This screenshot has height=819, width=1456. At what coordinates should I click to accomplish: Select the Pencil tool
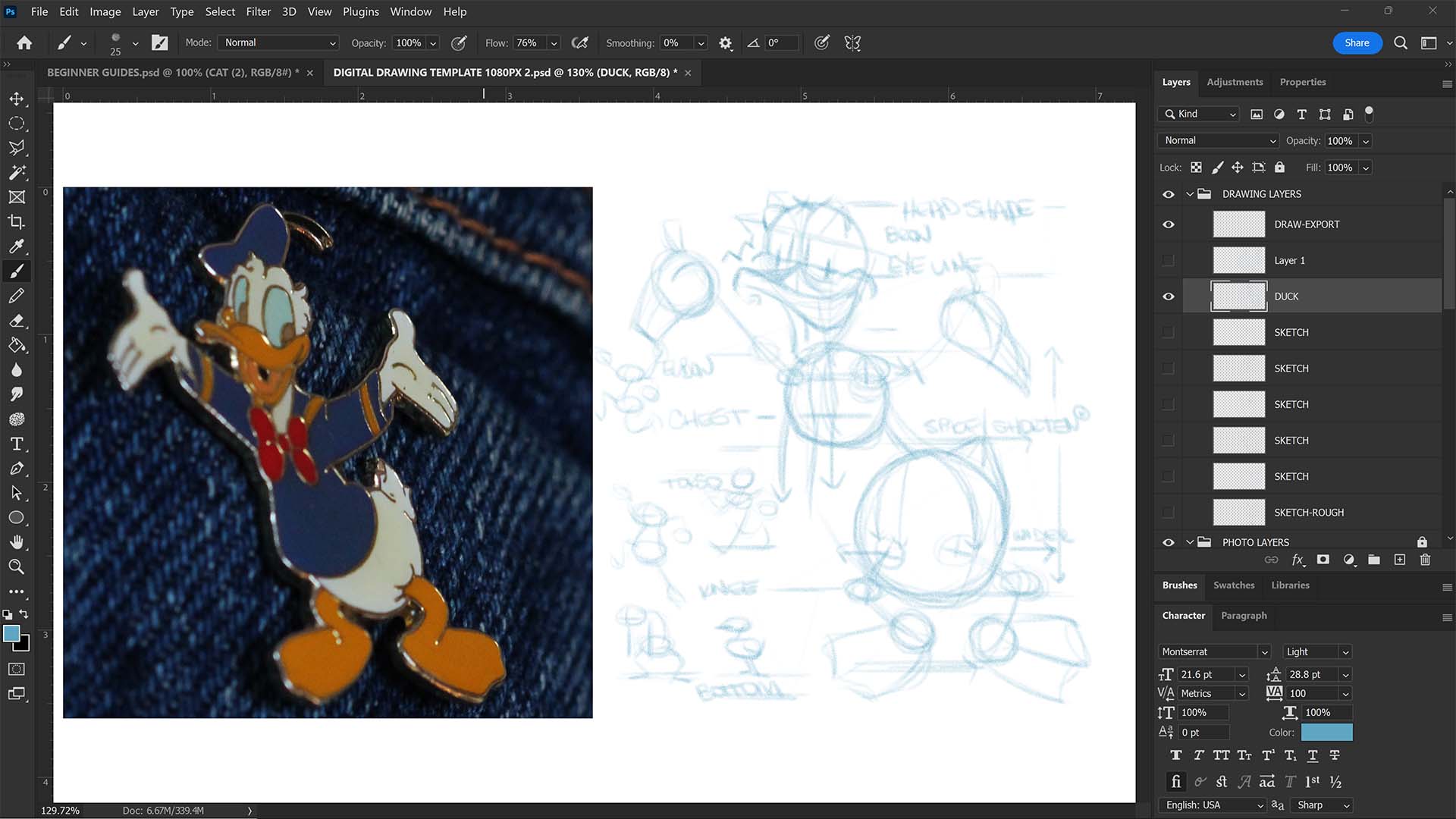point(17,296)
